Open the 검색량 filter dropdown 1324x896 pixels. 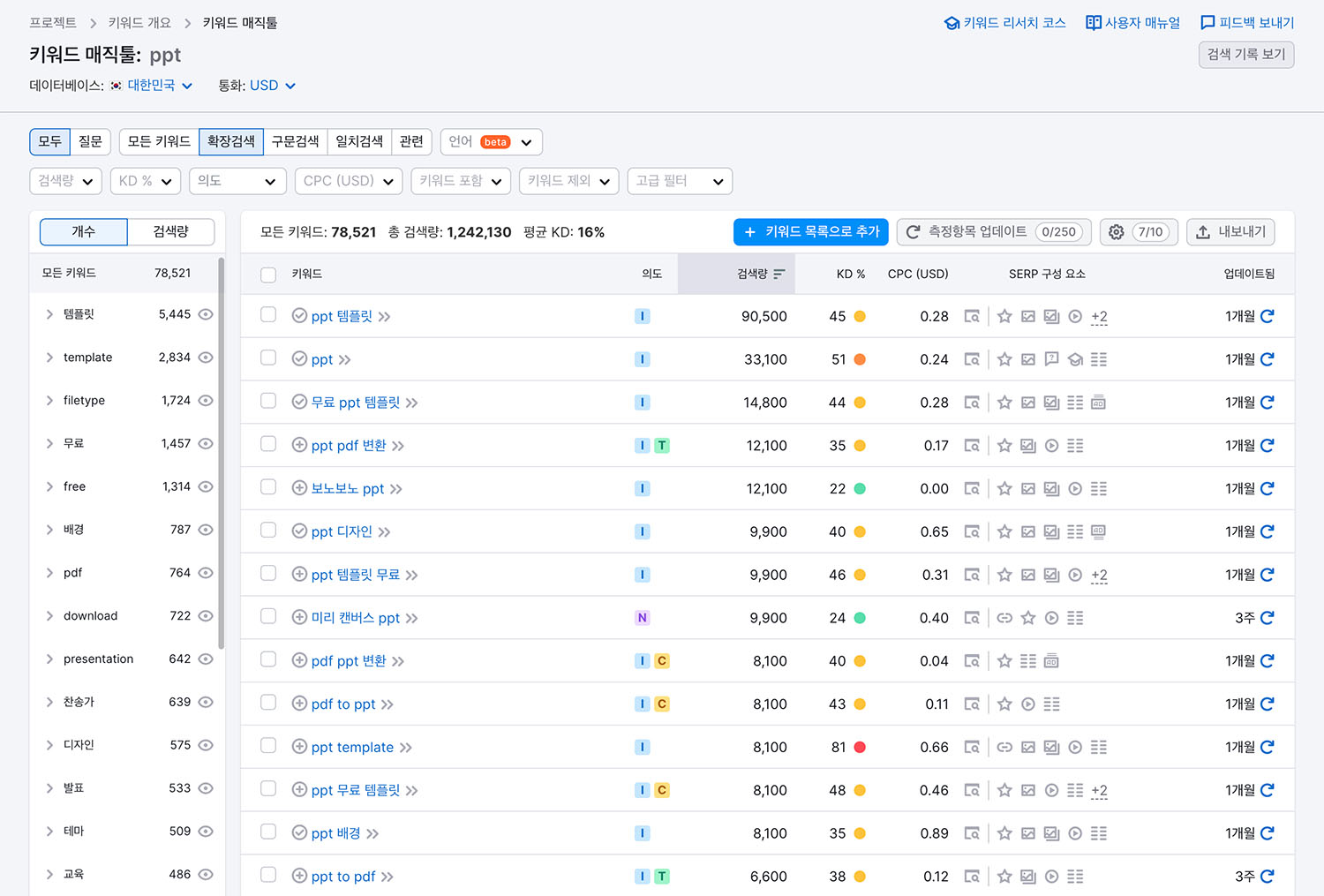point(65,181)
